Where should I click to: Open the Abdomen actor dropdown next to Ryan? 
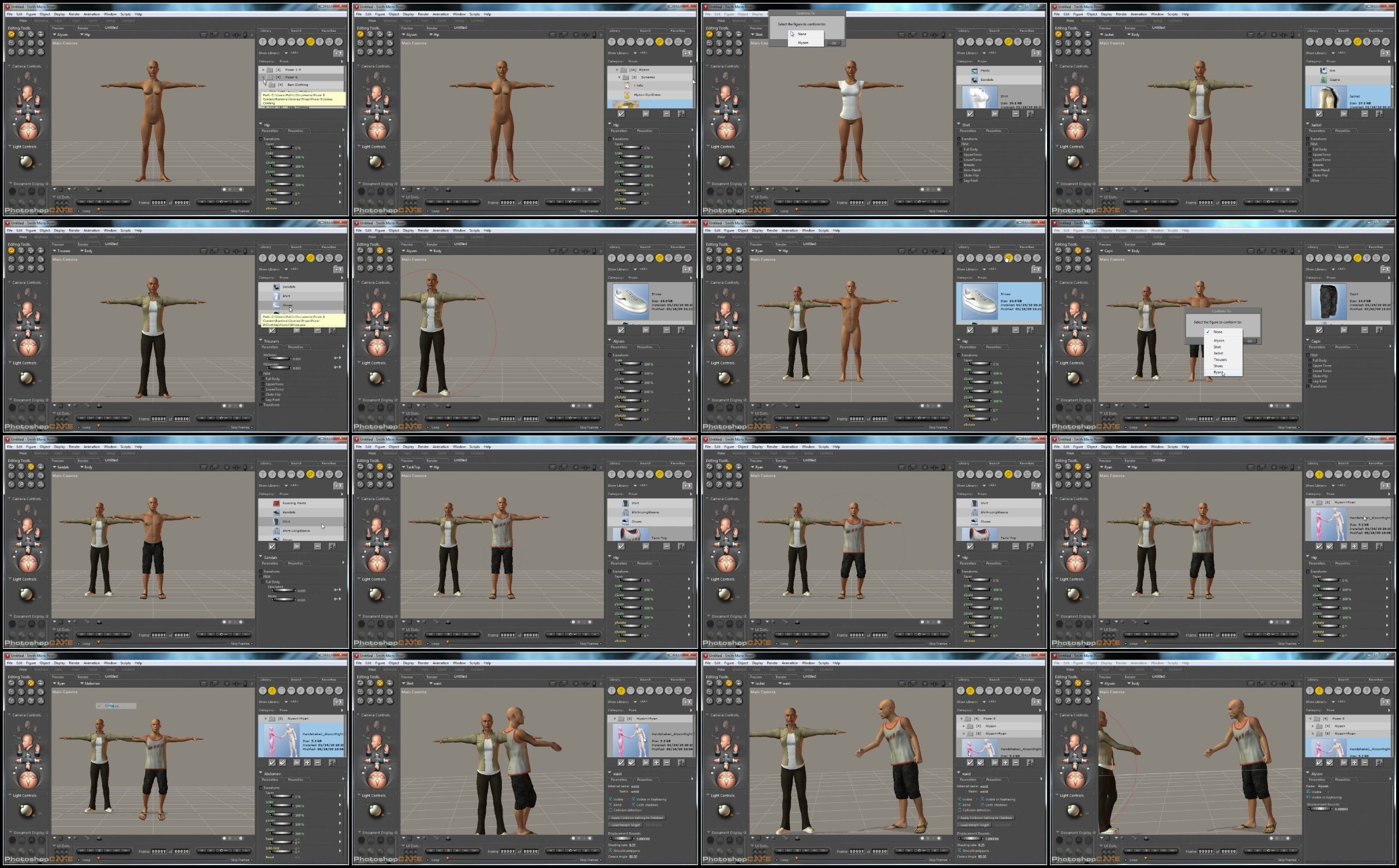click(x=90, y=683)
